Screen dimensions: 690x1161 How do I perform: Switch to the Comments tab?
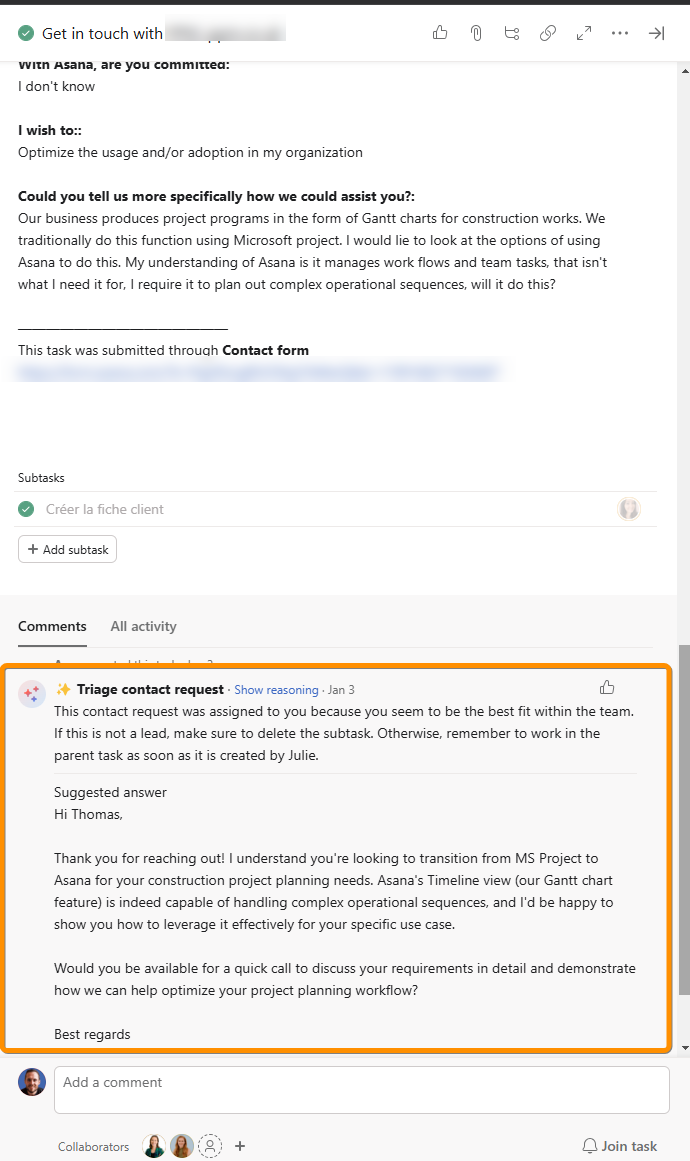click(x=52, y=626)
